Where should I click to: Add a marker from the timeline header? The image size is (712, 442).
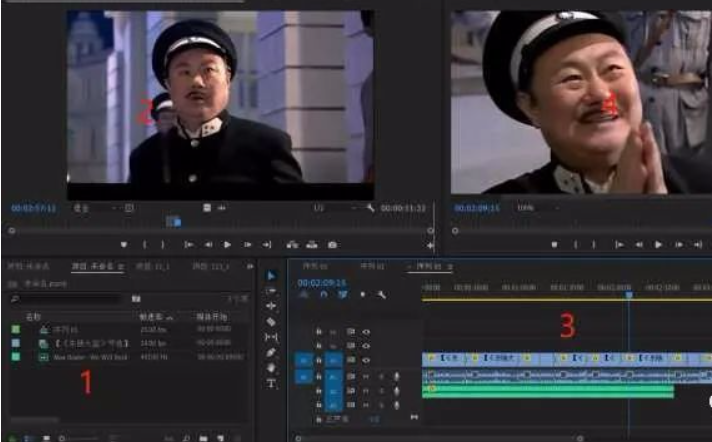[362, 295]
